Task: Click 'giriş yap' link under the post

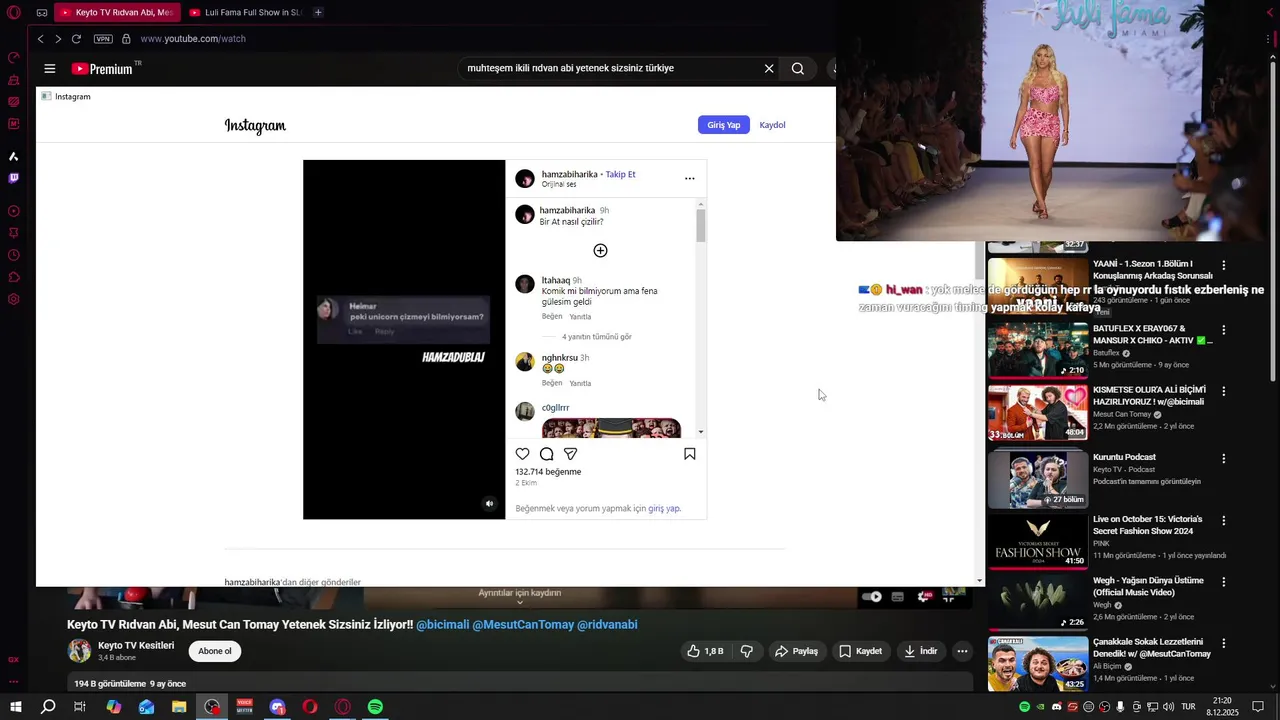Action: point(664,508)
